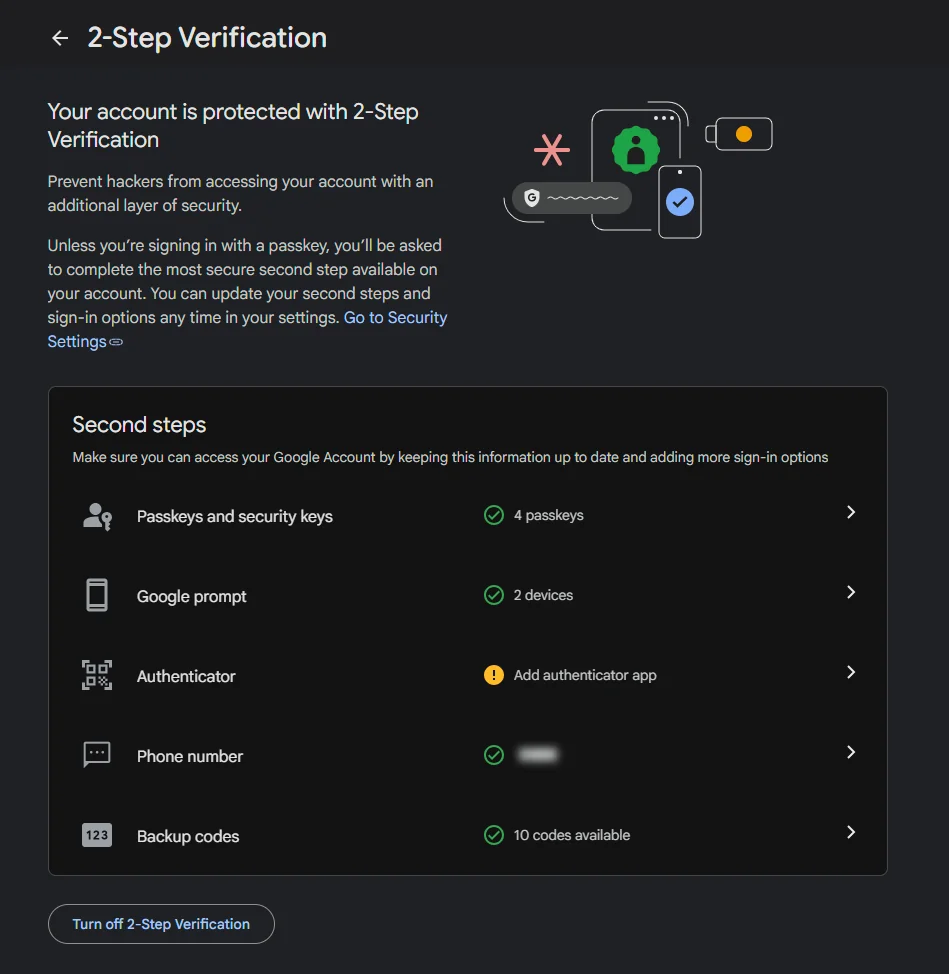Select the Authenticator label
The image size is (949, 974).
(186, 676)
